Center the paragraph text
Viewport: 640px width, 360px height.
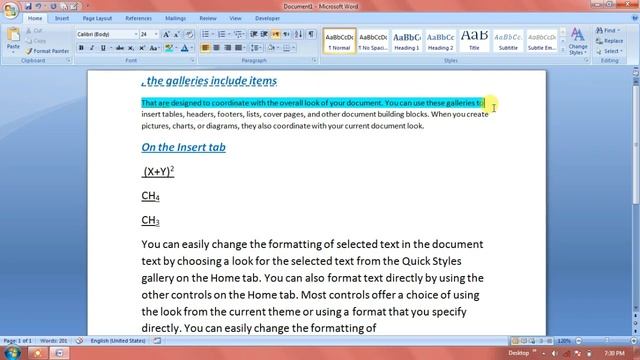coord(216,48)
